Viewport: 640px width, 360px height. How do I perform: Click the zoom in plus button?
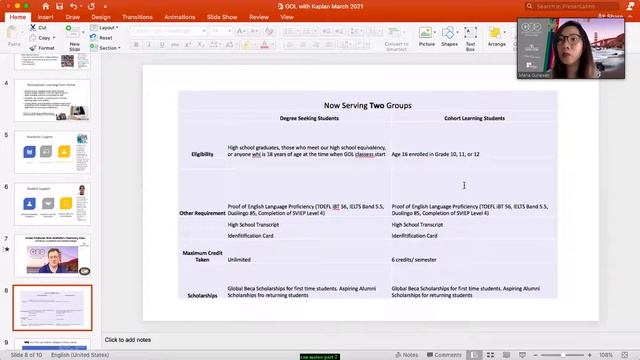(x=590, y=355)
